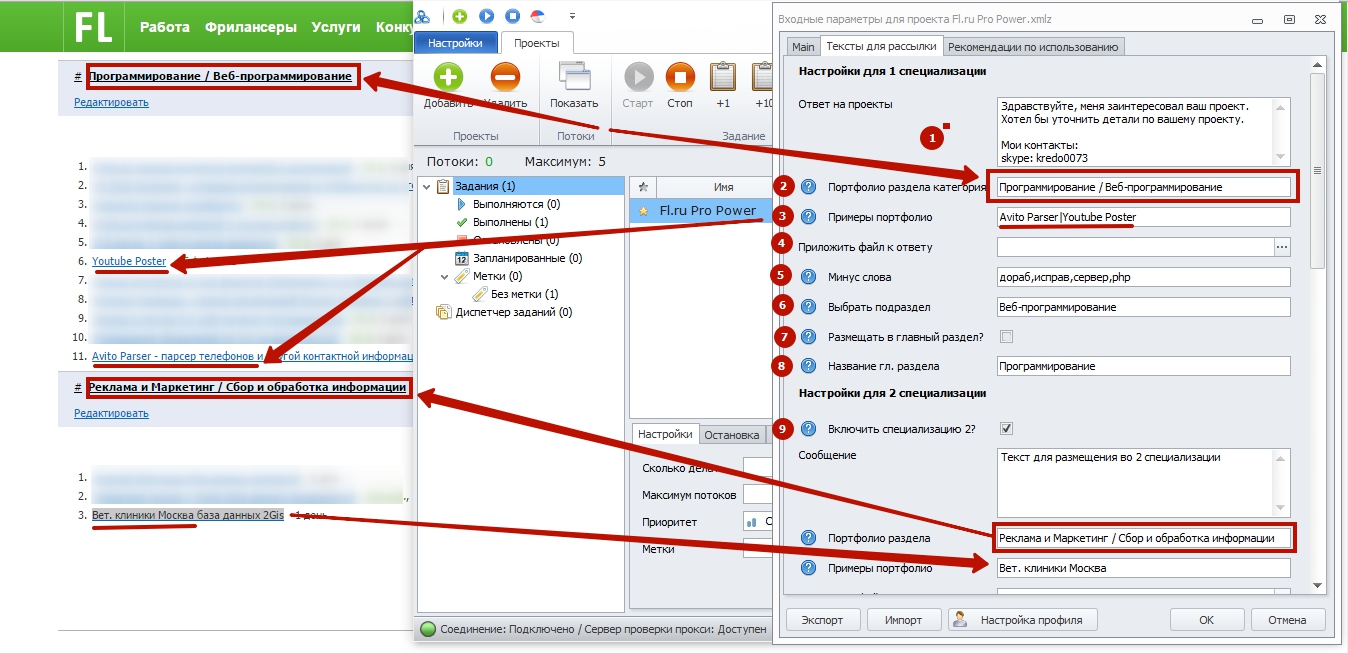This screenshot has height=653, width=1348.
Task: Click the Импорт button
Action: tap(903, 620)
